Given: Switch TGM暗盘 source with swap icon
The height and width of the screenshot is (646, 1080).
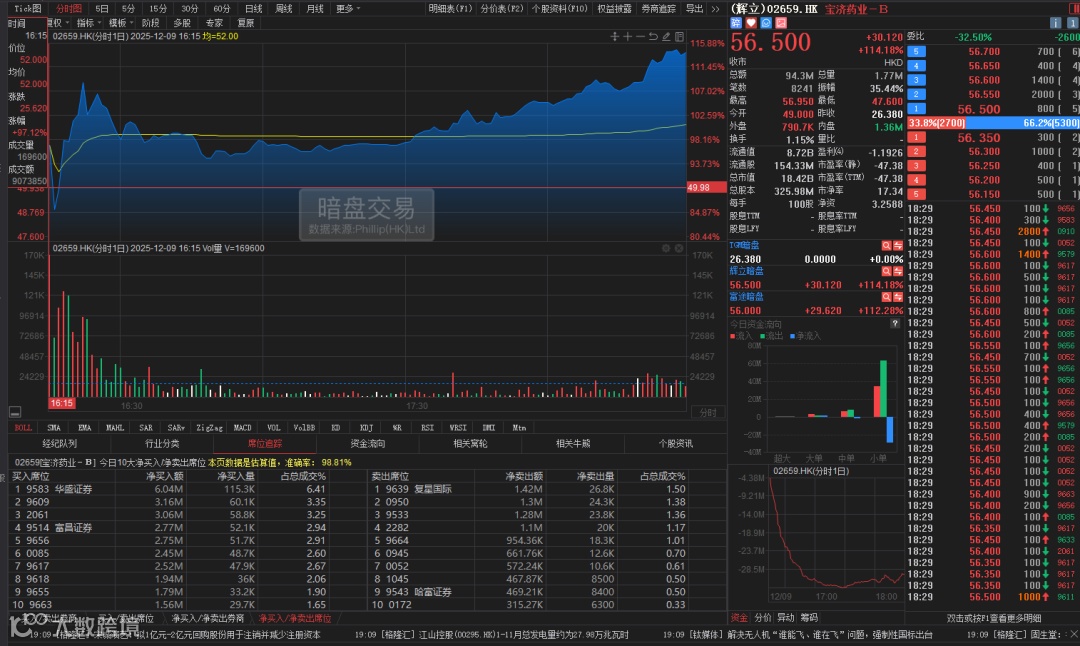Looking at the screenshot, I should pyautogui.click(x=897, y=245).
